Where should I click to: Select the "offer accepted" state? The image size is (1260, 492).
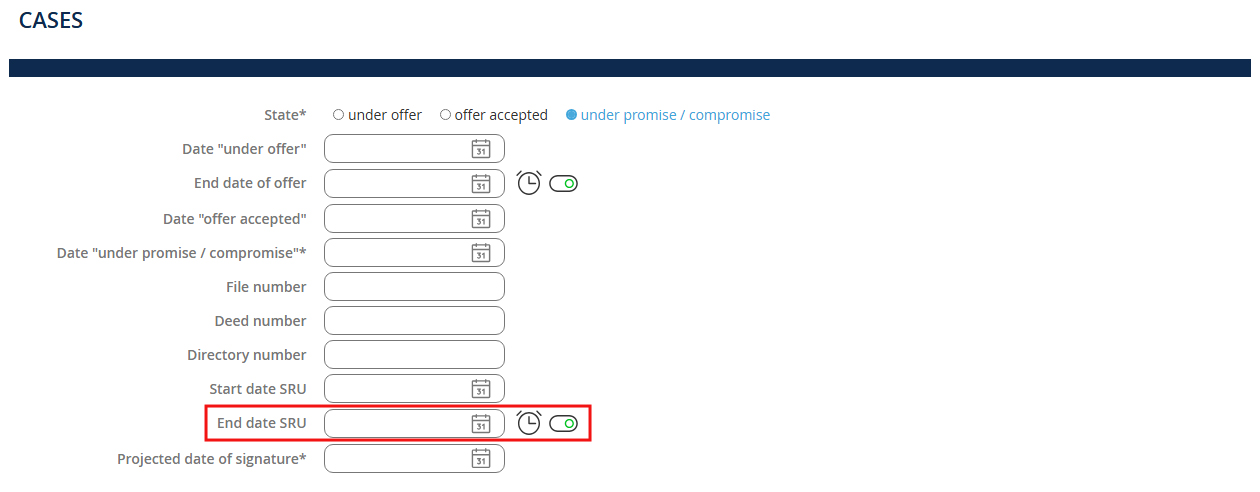coord(446,115)
